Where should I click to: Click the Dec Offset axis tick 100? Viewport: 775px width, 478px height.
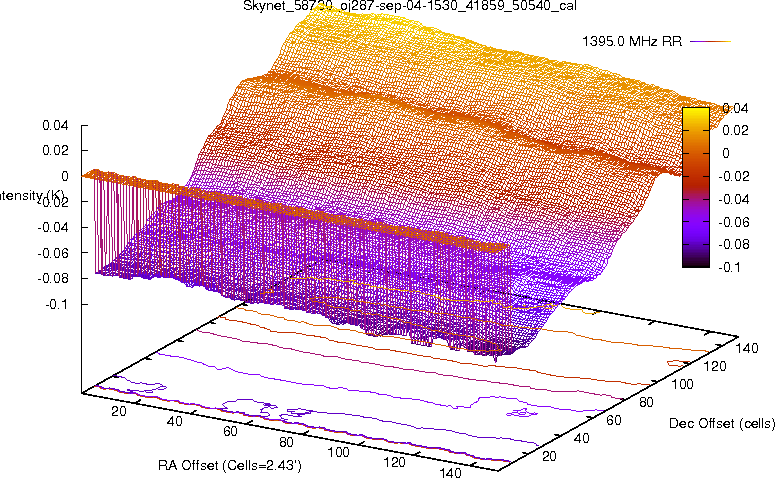(x=683, y=384)
